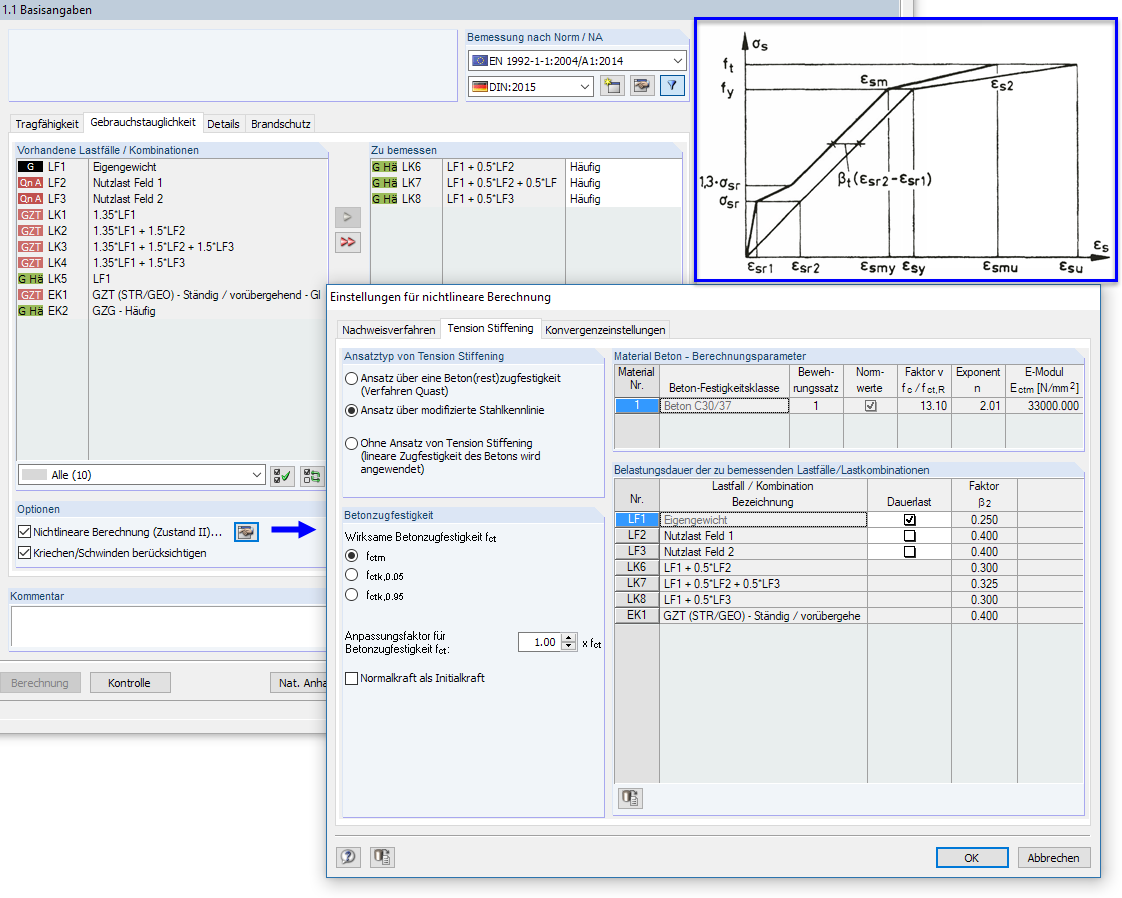Add selected load case with single arrow
Screen dimensions: 1122x898
click(x=348, y=217)
